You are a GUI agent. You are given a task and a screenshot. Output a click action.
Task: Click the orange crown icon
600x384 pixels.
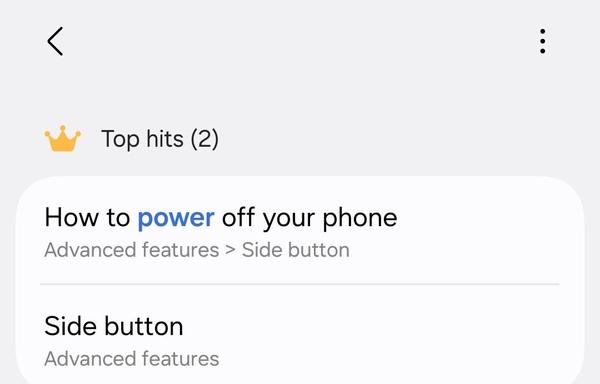click(x=62, y=138)
